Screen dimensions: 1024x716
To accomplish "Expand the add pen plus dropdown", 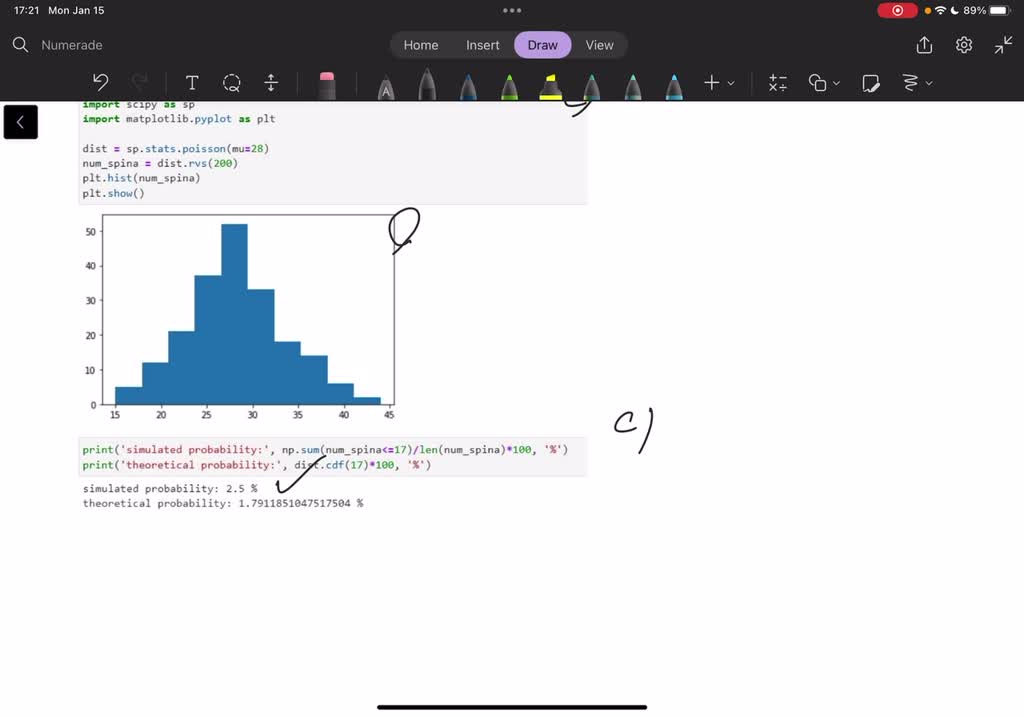I will coord(718,83).
